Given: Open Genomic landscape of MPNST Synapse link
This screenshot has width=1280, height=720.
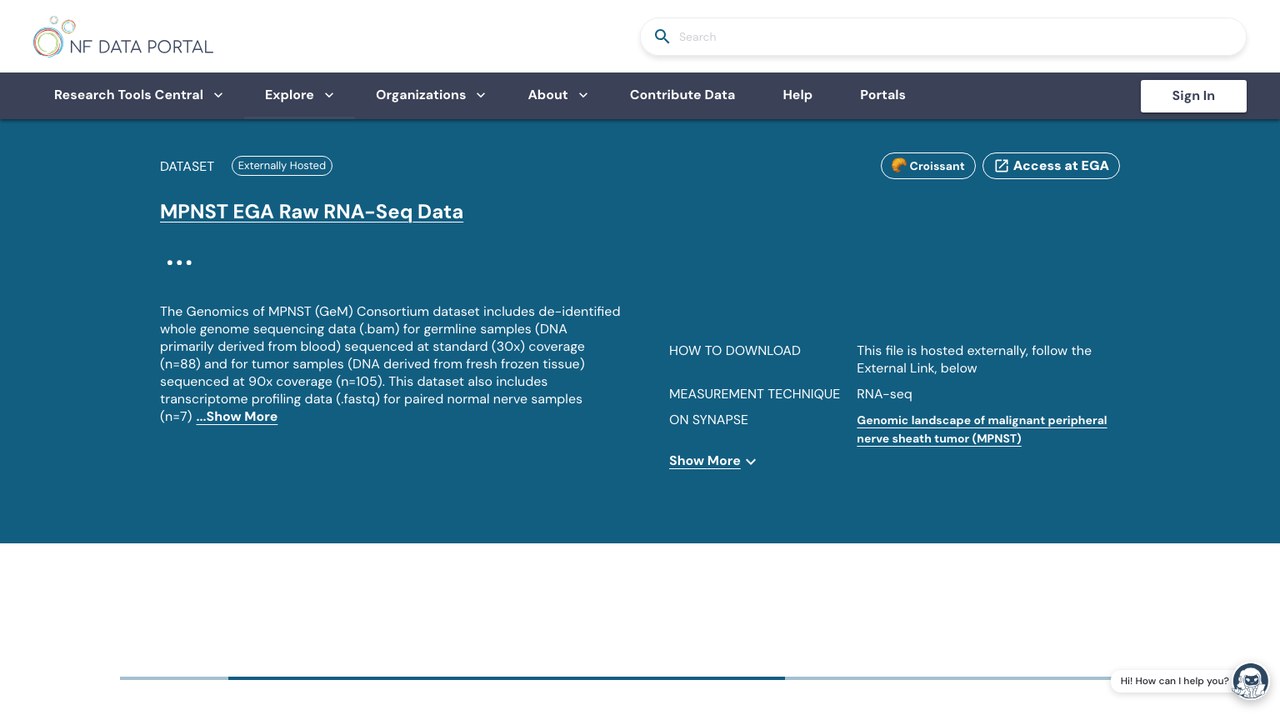Looking at the screenshot, I should coord(982,429).
